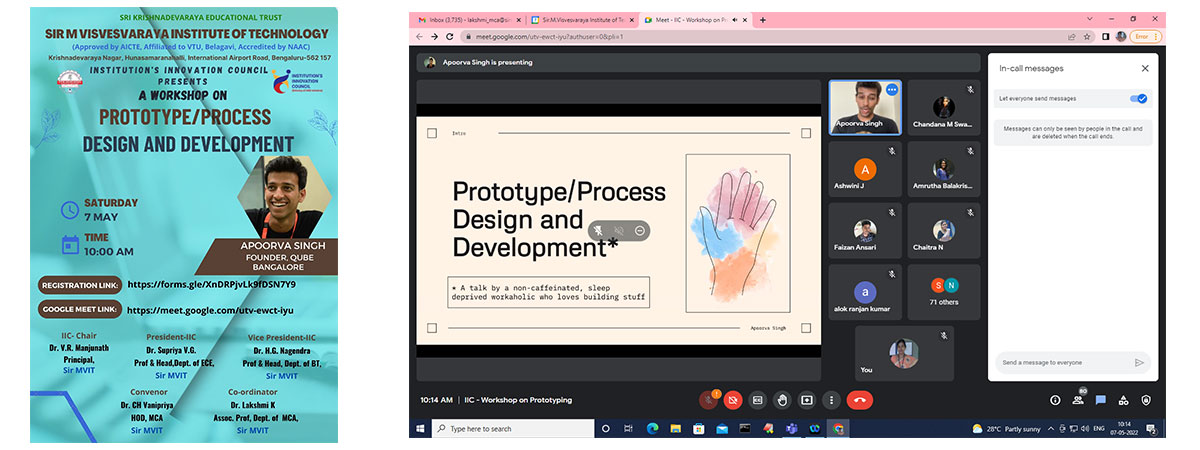Image resolution: width=1200 pixels, height=450 pixels.
Task: Go back in browser
Action: click(420, 37)
